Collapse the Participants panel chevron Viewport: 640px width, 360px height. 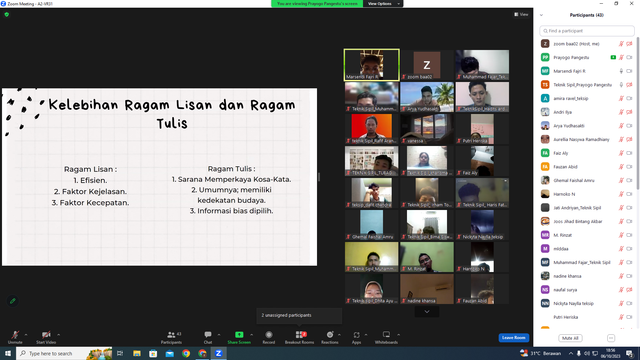click(542, 15)
